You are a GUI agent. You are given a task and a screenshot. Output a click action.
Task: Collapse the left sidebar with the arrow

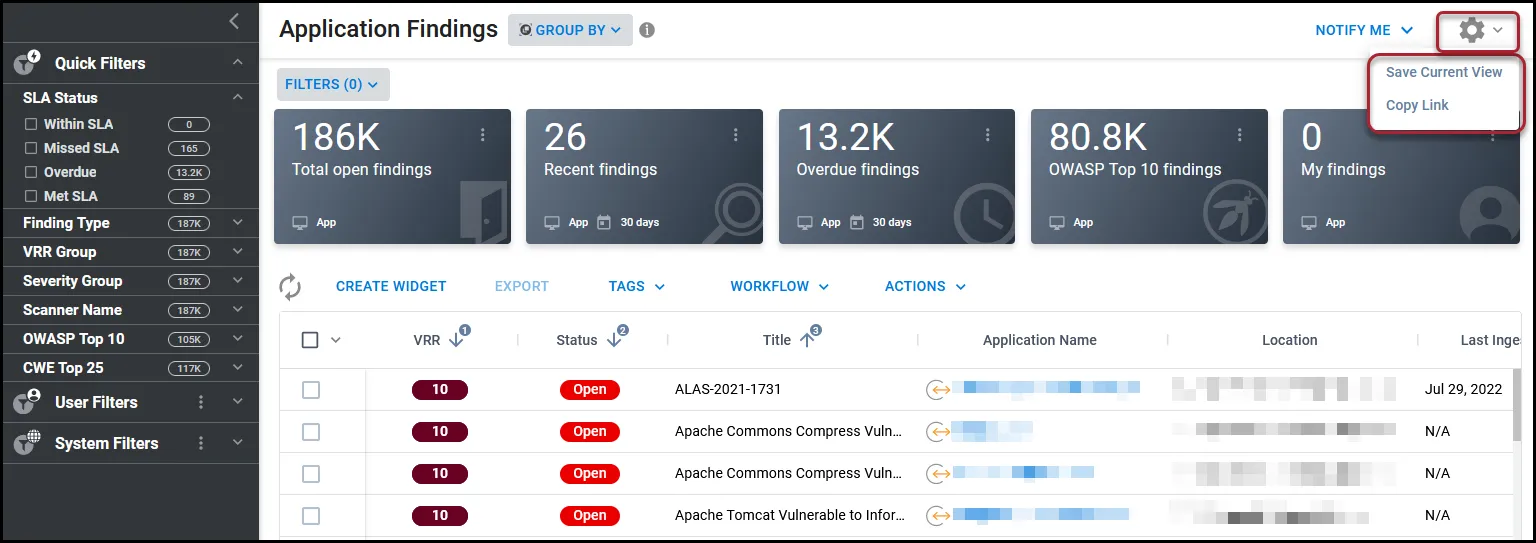click(233, 21)
